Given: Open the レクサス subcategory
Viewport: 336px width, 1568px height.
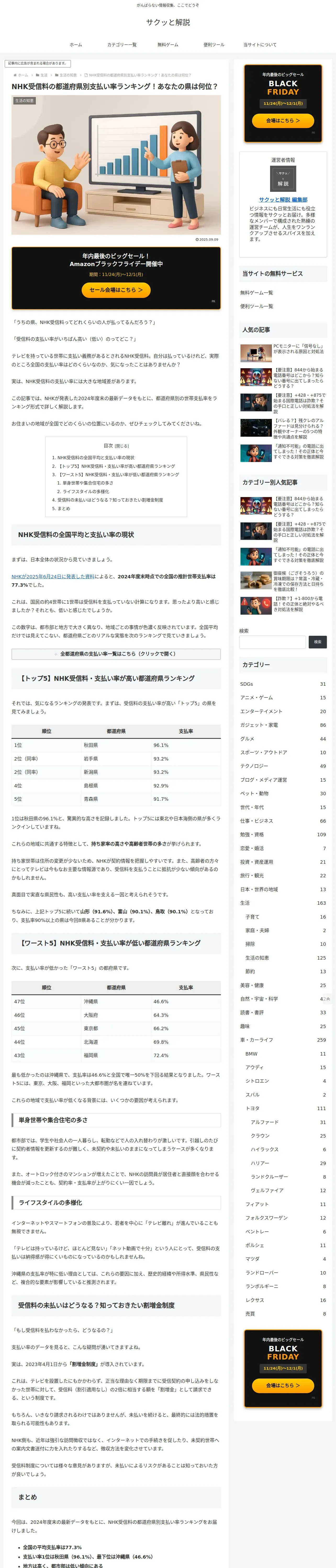Looking at the screenshot, I should pyautogui.click(x=285, y=1300).
